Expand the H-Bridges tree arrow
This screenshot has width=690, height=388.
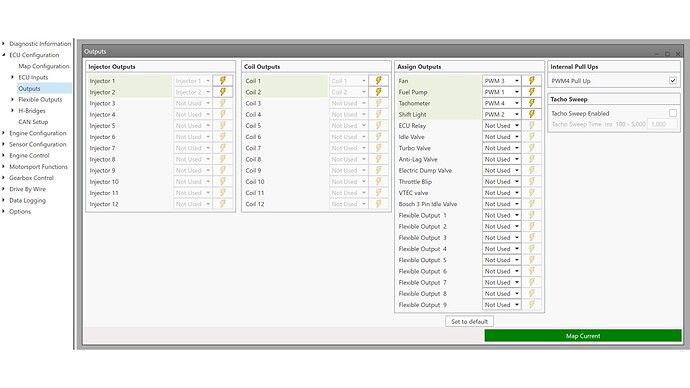pyautogui.click(x=12, y=110)
